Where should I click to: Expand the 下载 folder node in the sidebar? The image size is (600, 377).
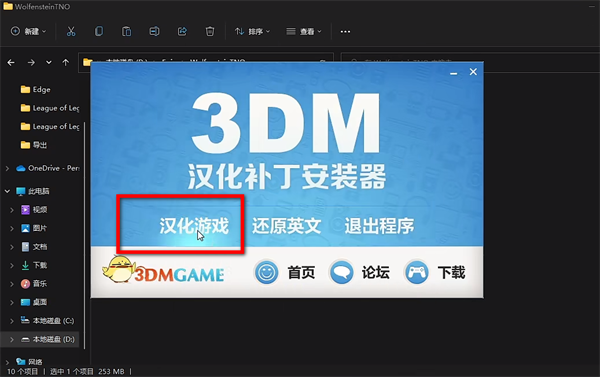(x=12, y=265)
